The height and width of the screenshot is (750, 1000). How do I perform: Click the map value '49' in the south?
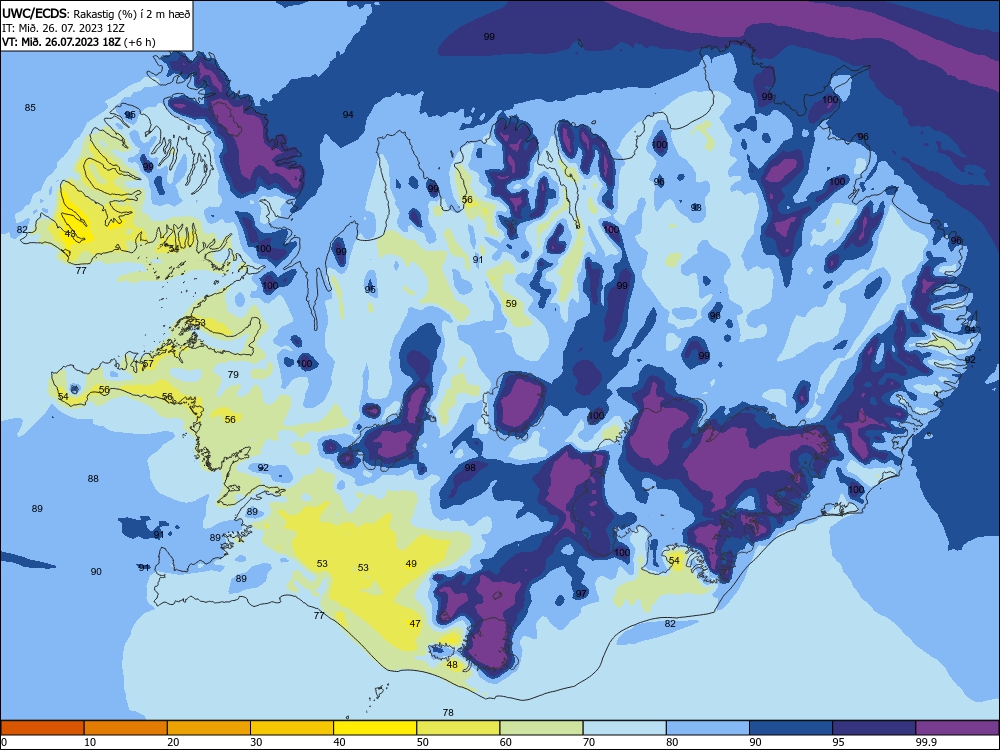411,563
